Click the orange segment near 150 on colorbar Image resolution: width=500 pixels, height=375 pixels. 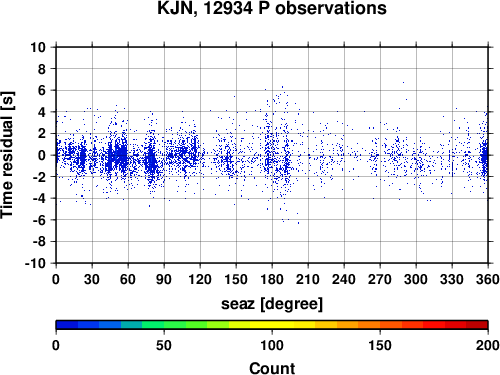click(x=369, y=325)
